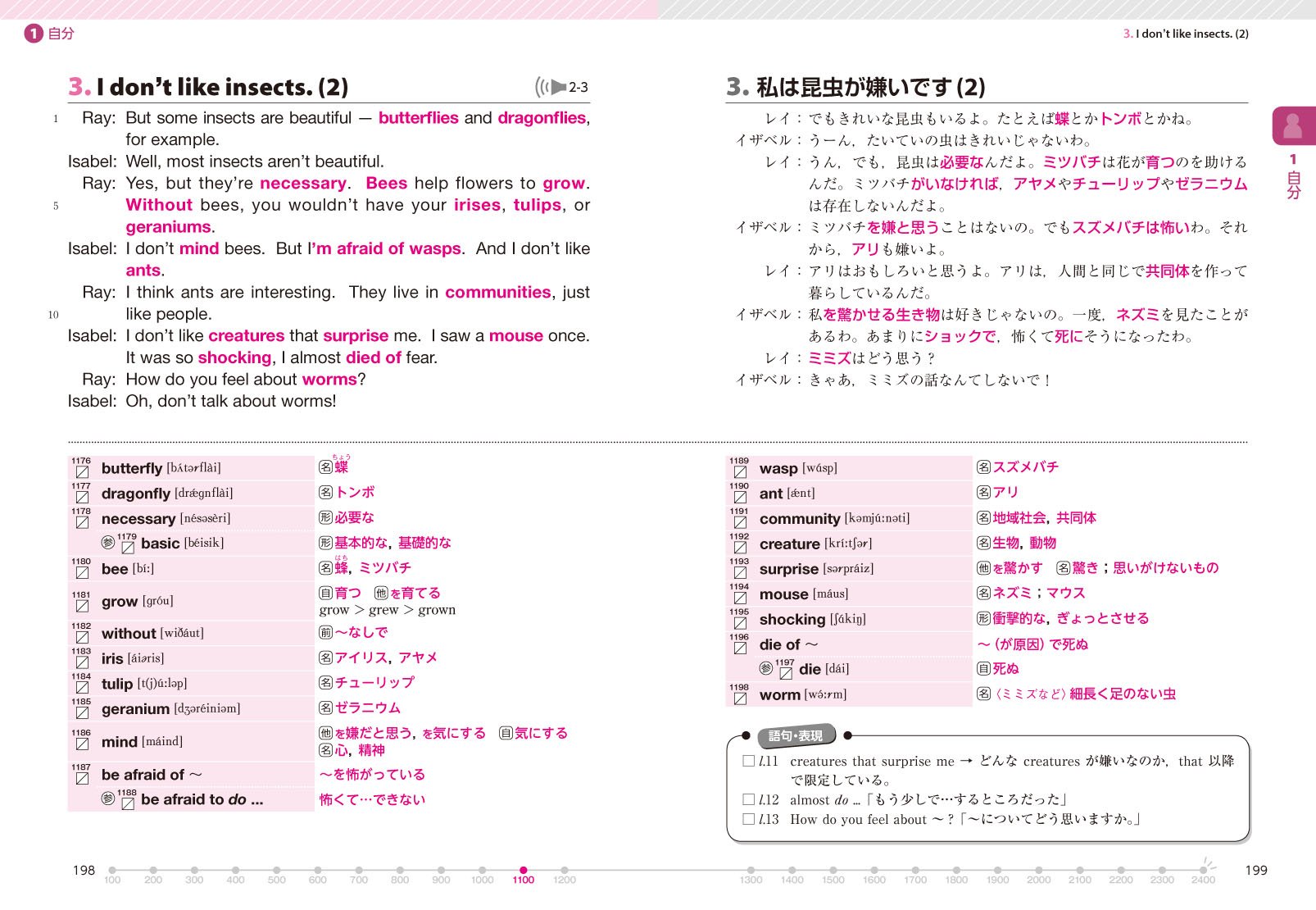Click the pink circled 1 chapter badge

click(x=34, y=34)
